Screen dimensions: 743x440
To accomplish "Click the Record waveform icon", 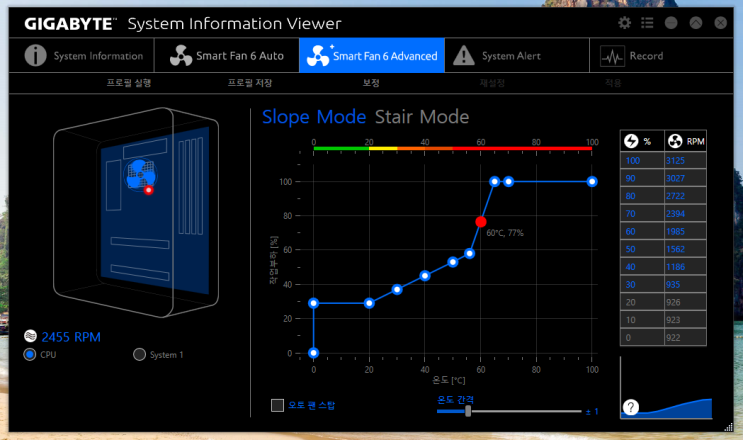I will pyautogui.click(x=612, y=56).
